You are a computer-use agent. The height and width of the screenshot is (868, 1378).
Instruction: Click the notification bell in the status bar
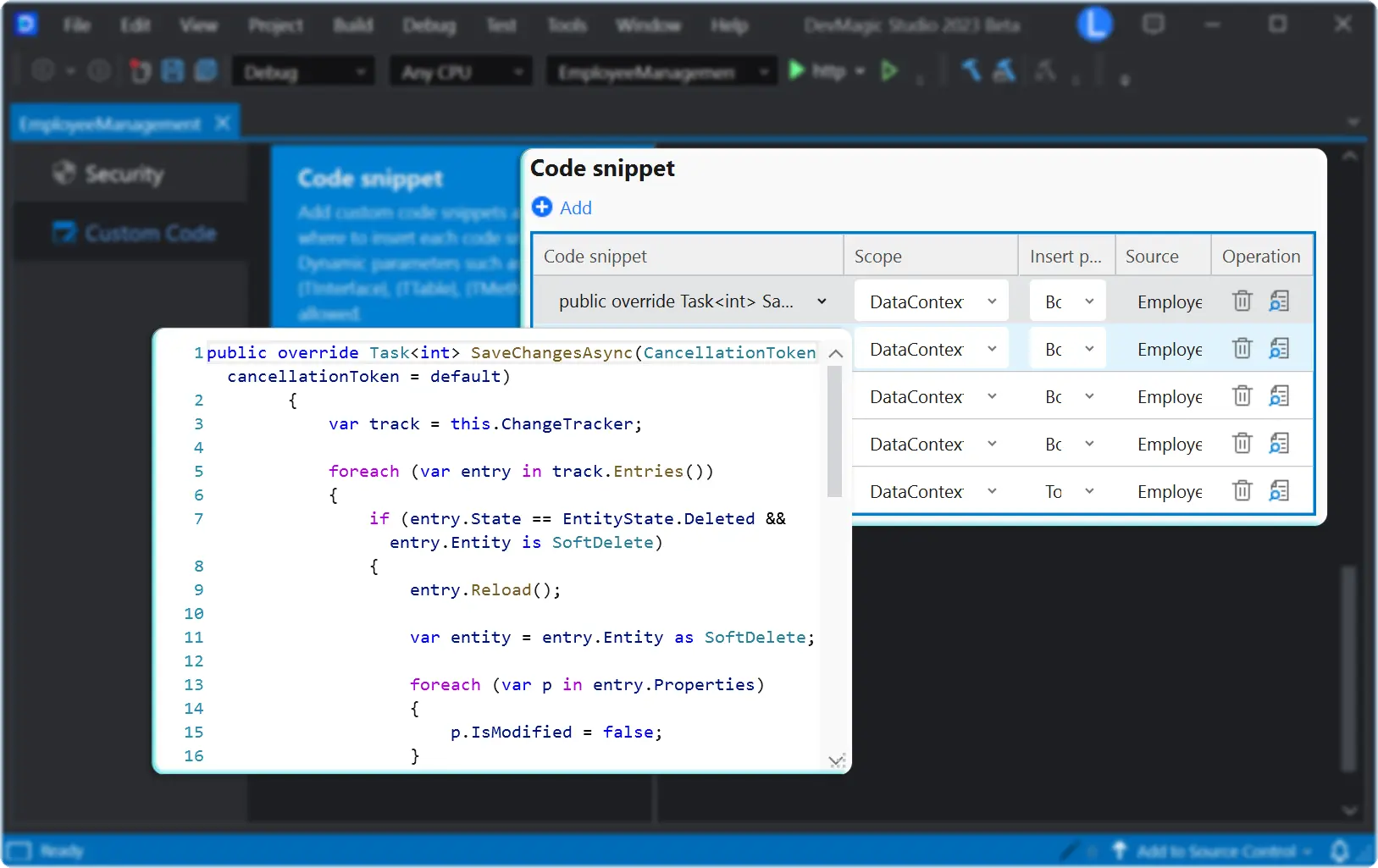(x=1341, y=850)
